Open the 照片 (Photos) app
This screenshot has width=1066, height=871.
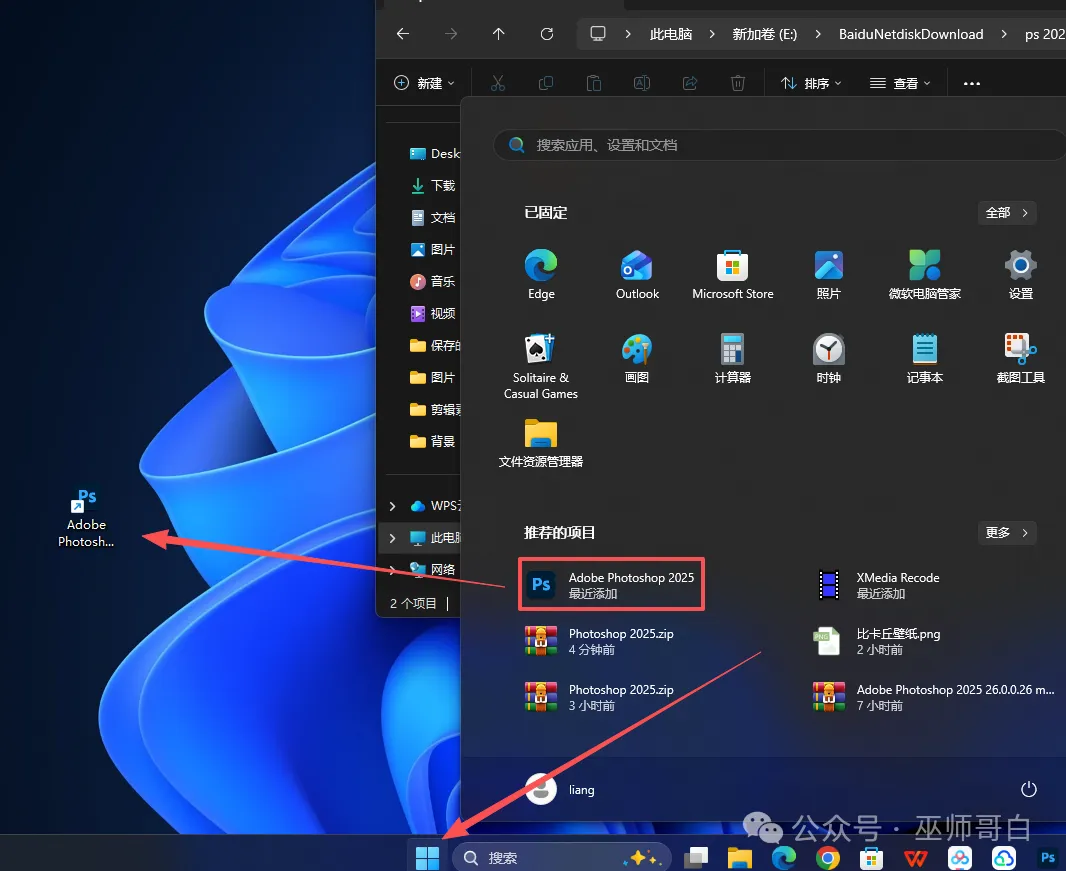[829, 275]
